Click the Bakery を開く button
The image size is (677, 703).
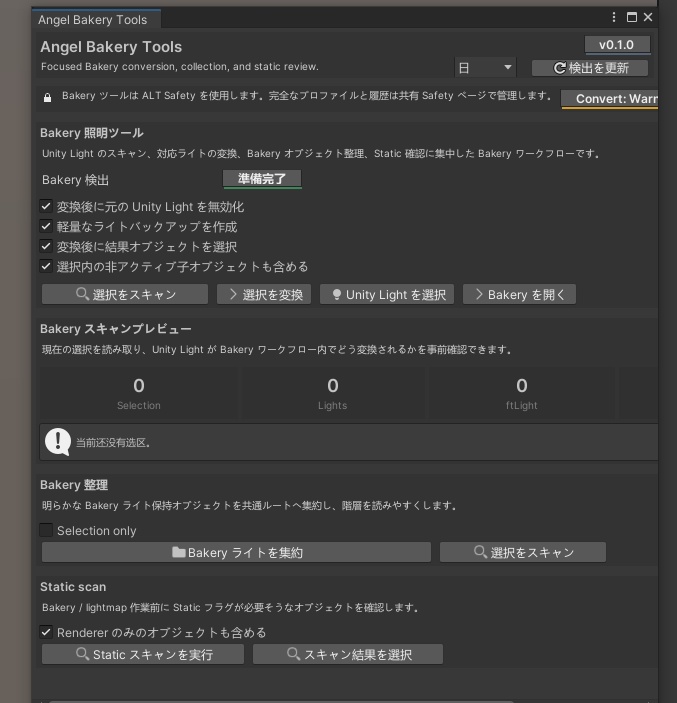point(519,295)
